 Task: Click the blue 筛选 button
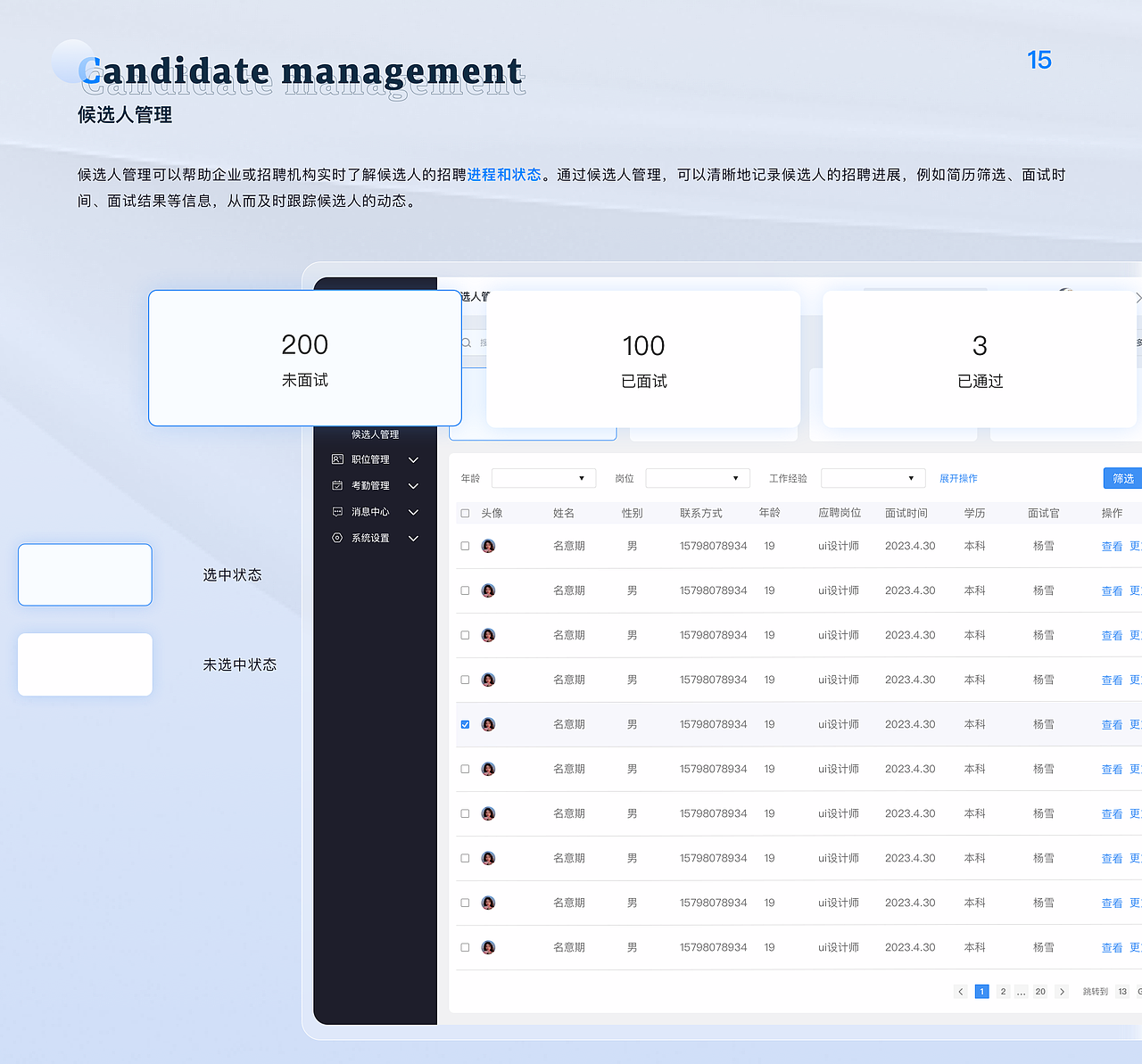(x=1123, y=478)
